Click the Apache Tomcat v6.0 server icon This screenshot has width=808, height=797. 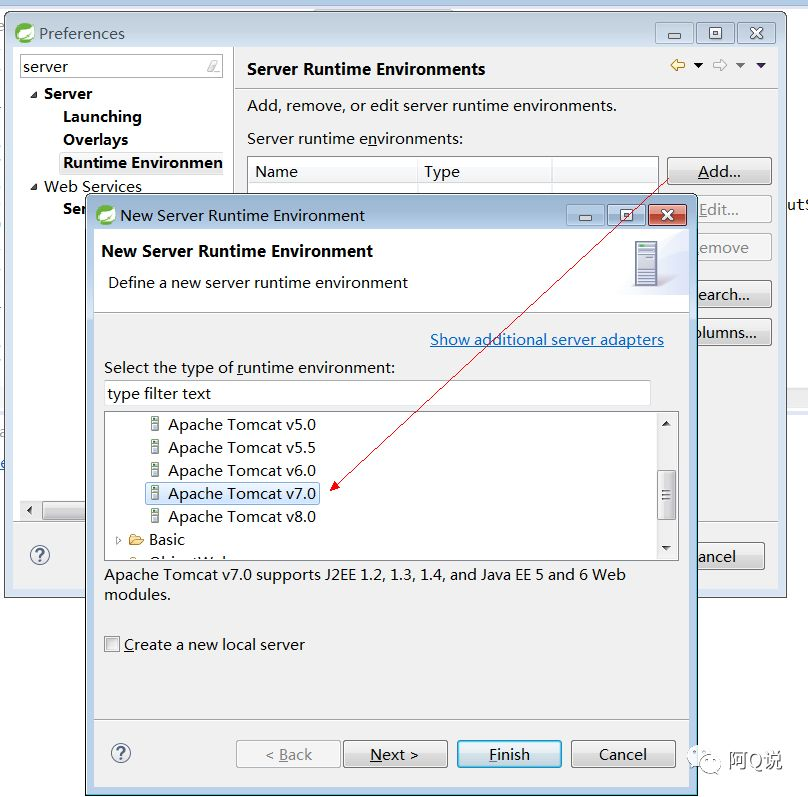[x=155, y=470]
